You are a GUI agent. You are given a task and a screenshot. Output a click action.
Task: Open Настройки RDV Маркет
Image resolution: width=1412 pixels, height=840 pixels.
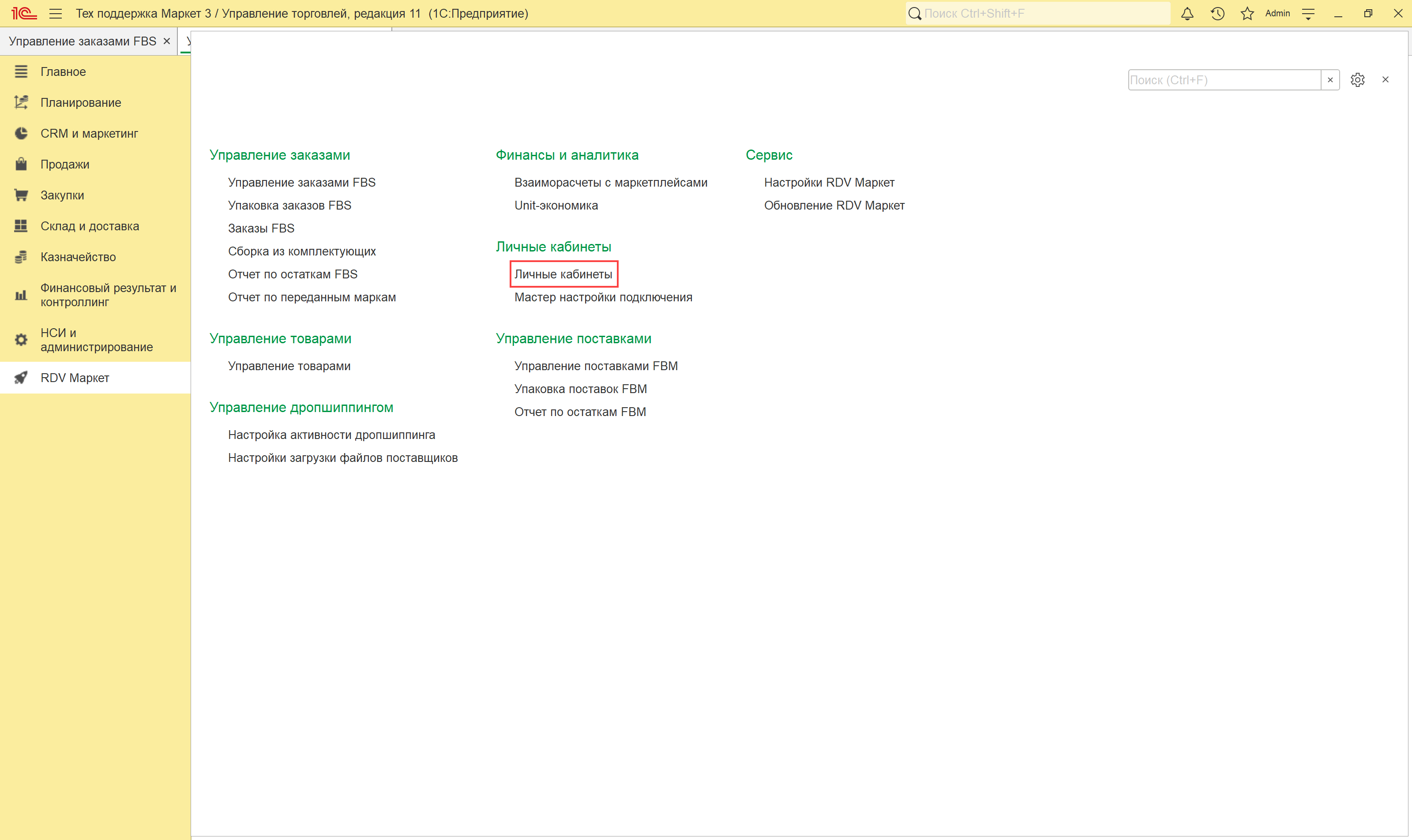830,182
